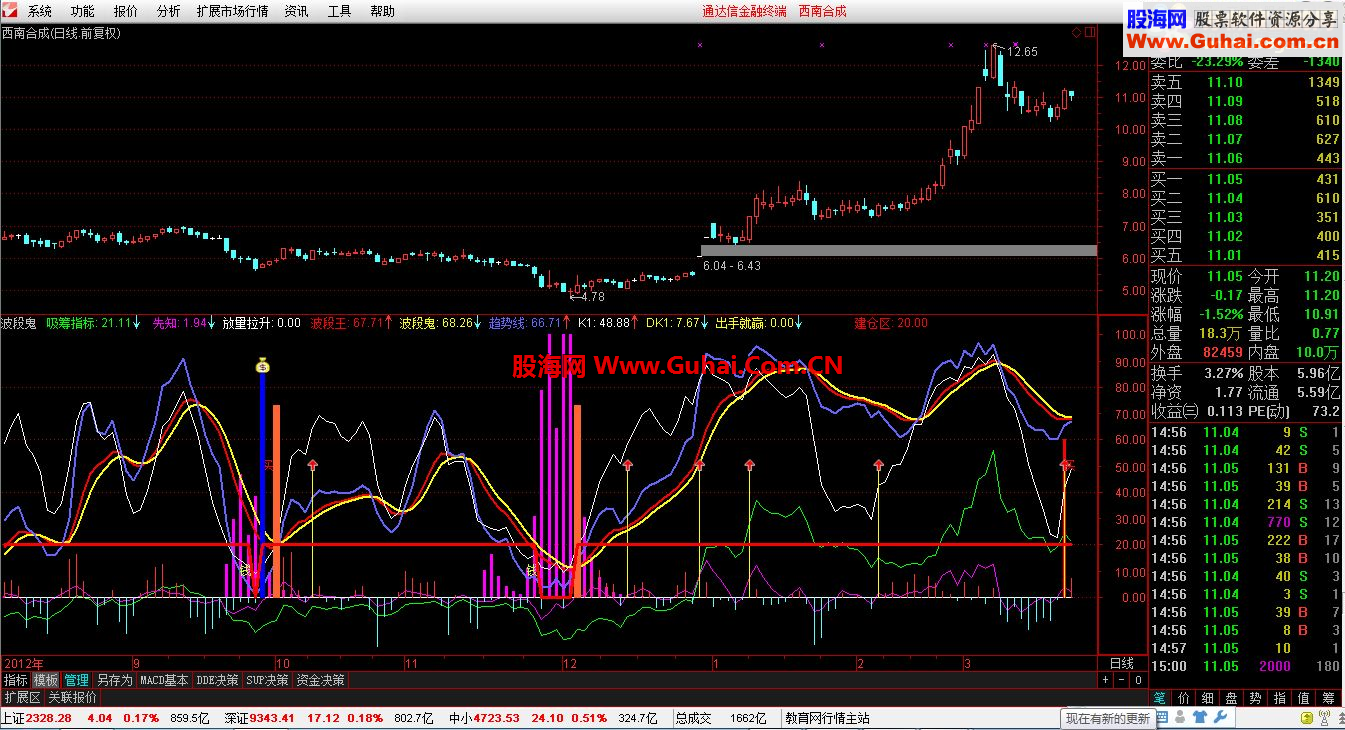Viewport: 1345px width, 730px height.
Task: Toggle the 关联报价 panel
Action: pos(73,697)
